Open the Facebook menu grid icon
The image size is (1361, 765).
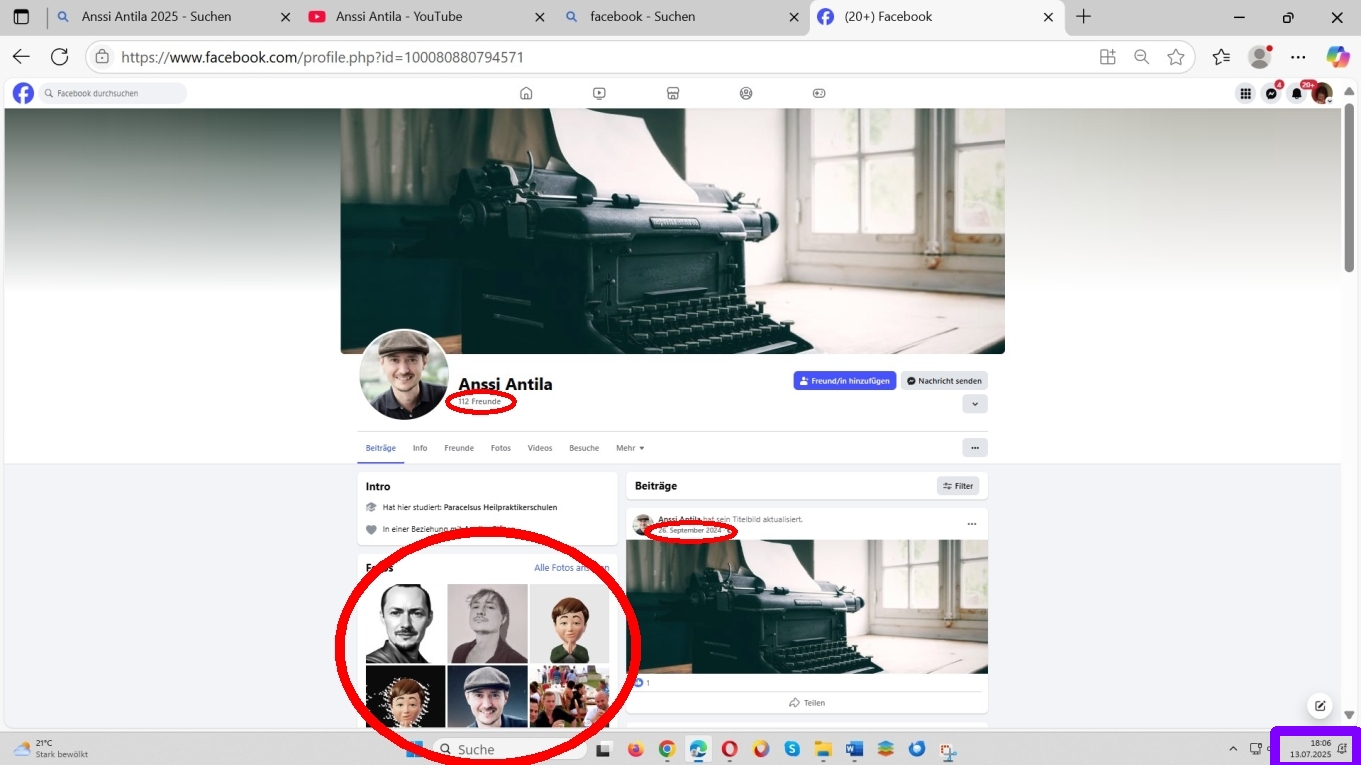1245,94
